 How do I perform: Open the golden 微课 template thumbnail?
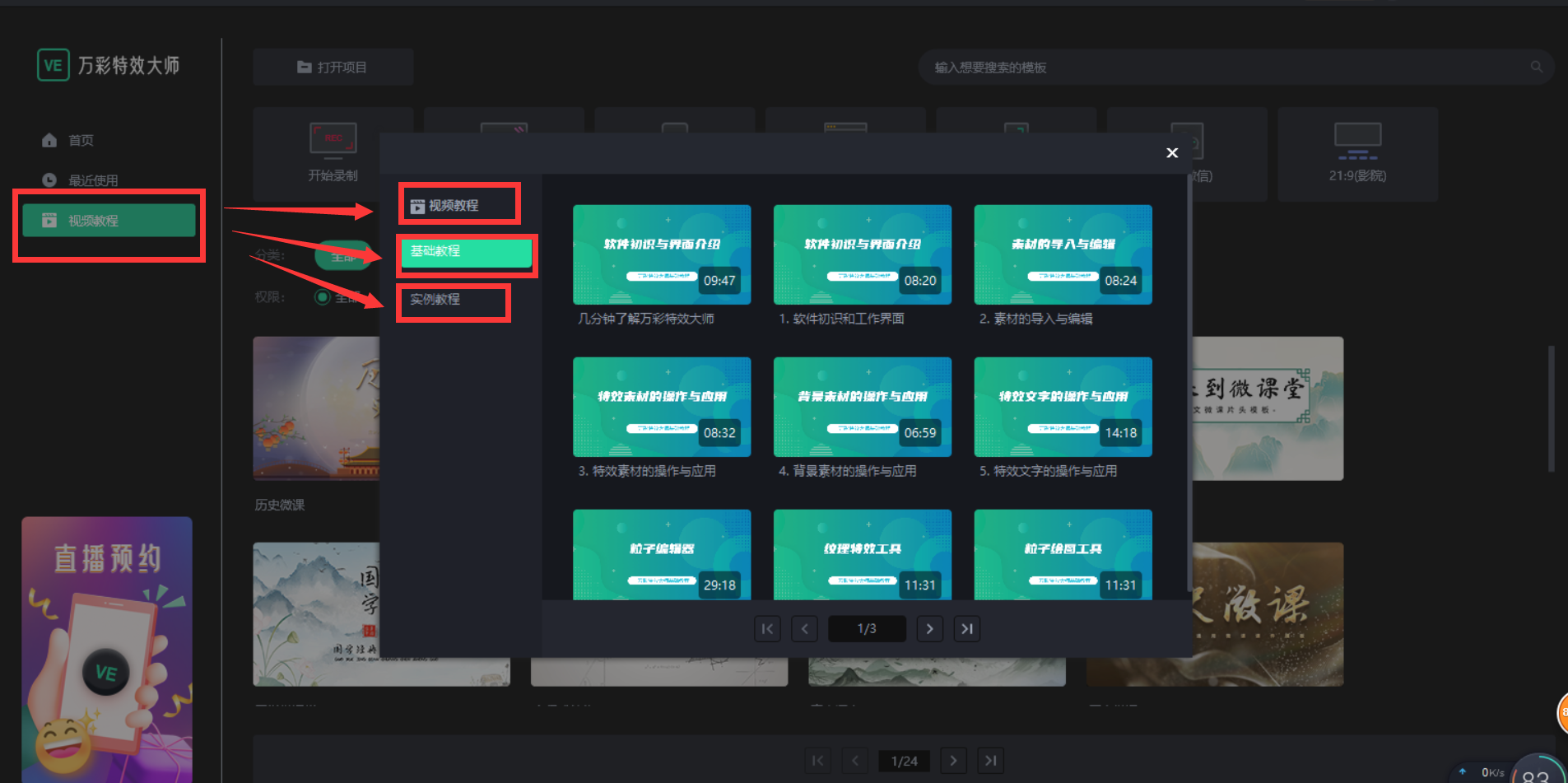click(x=1268, y=614)
